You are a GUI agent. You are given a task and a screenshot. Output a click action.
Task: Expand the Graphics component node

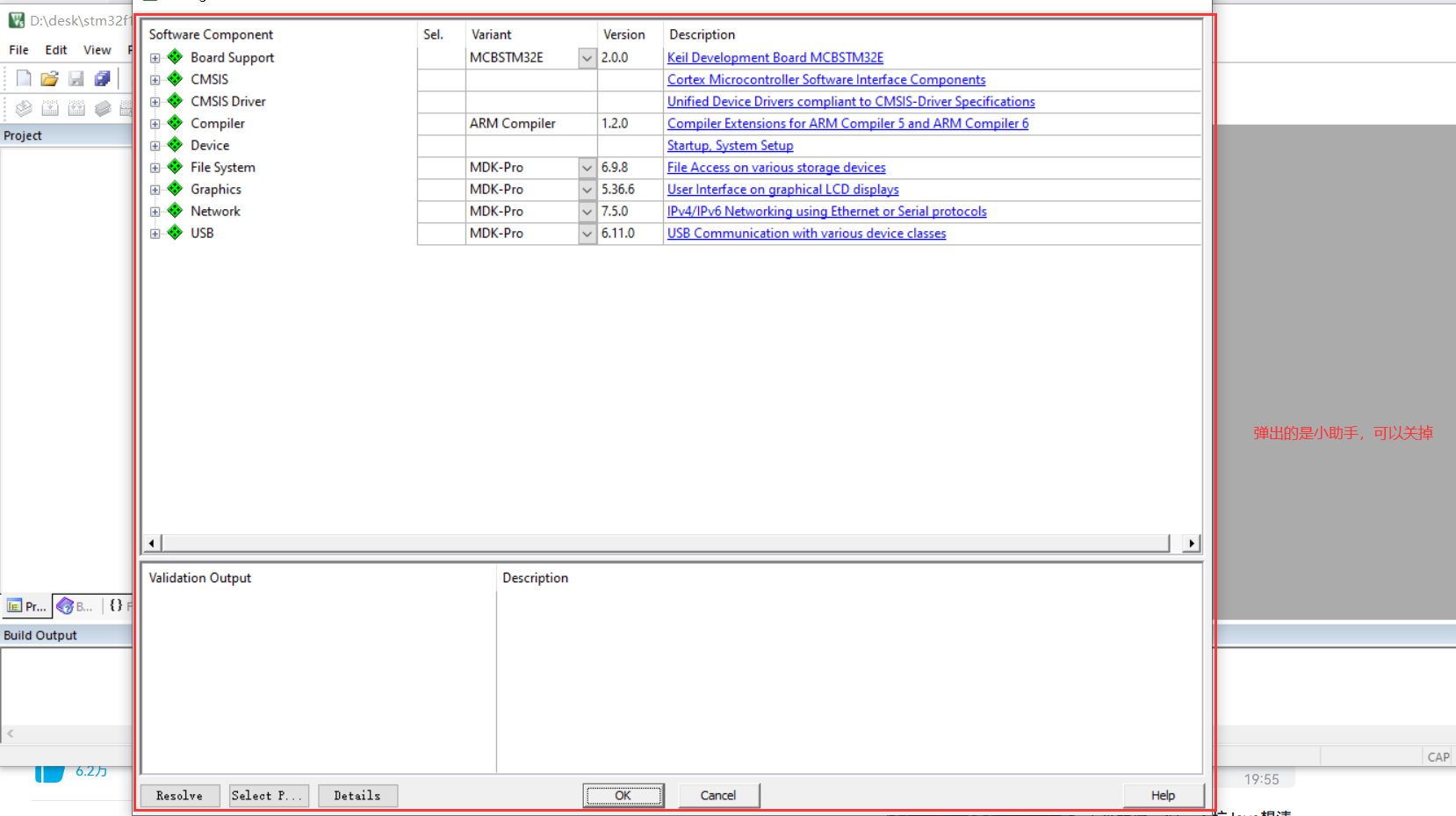(x=155, y=190)
